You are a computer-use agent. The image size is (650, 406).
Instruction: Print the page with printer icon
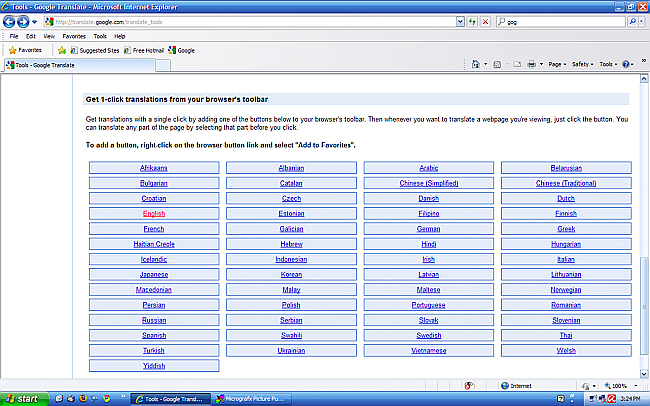point(531,64)
